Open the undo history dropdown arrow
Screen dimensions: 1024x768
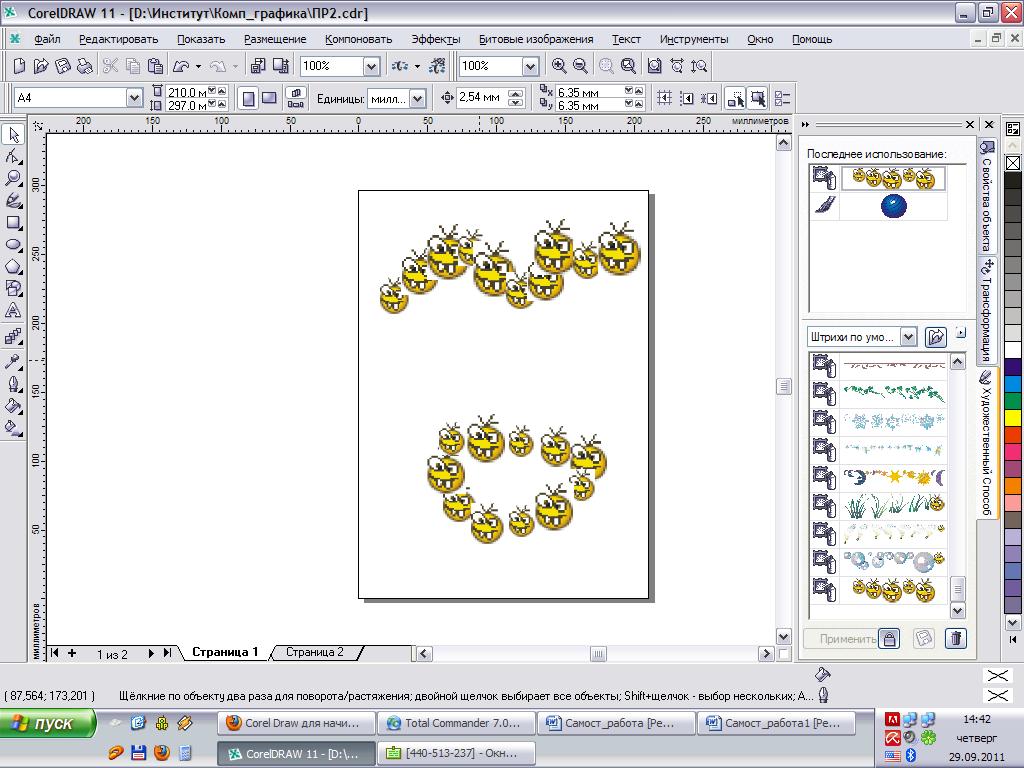coord(199,66)
